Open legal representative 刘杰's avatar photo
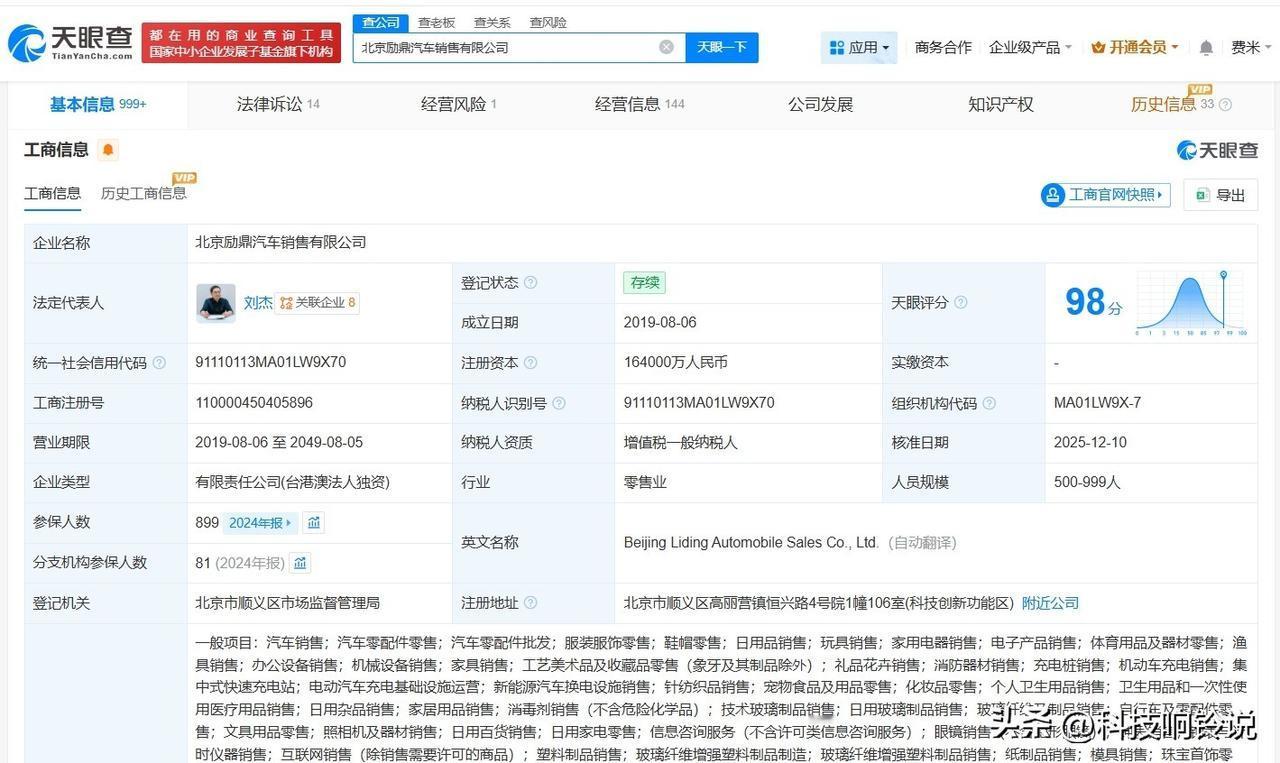1280x763 pixels. [x=216, y=303]
